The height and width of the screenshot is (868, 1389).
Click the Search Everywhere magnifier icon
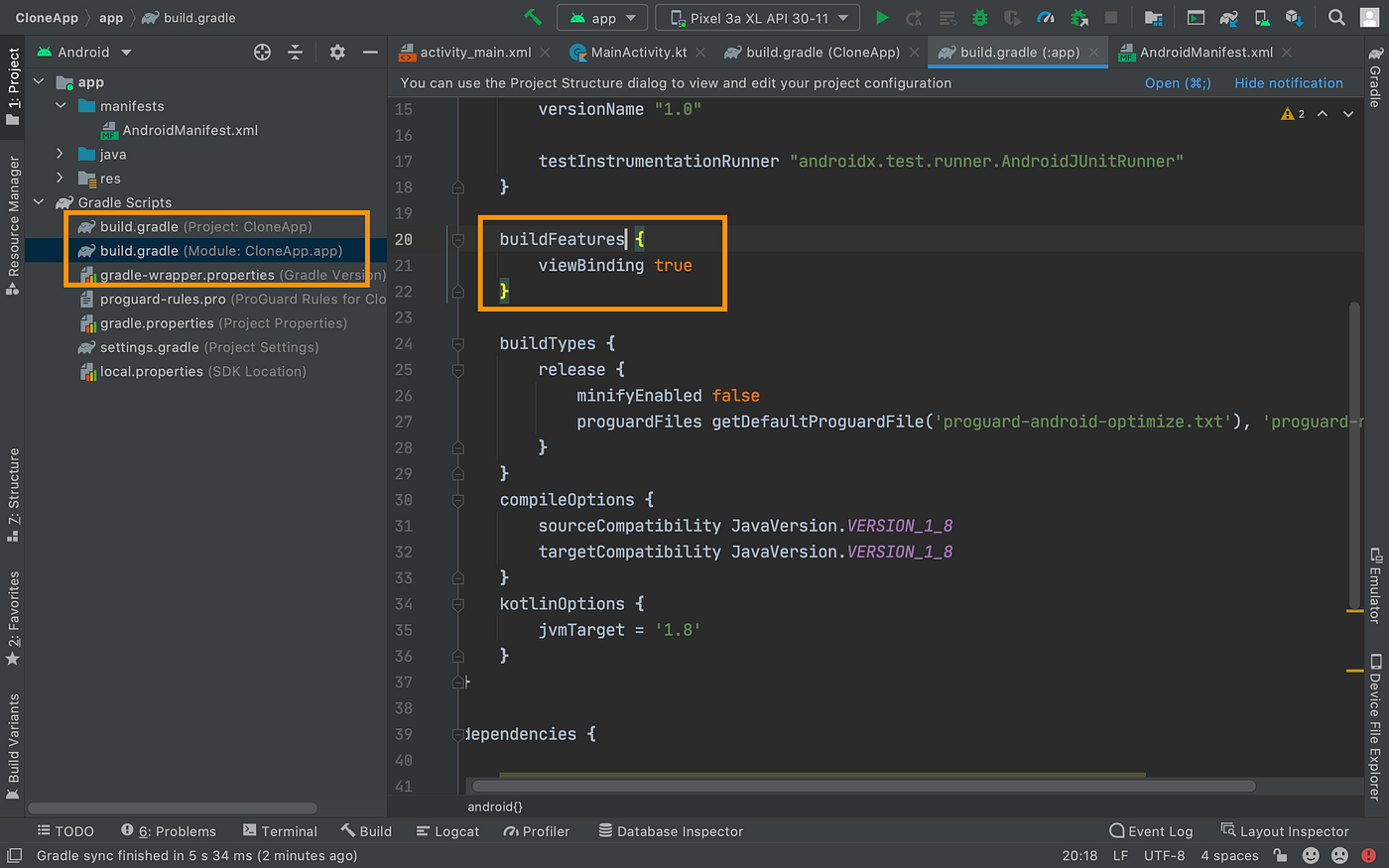(x=1336, y=18)
